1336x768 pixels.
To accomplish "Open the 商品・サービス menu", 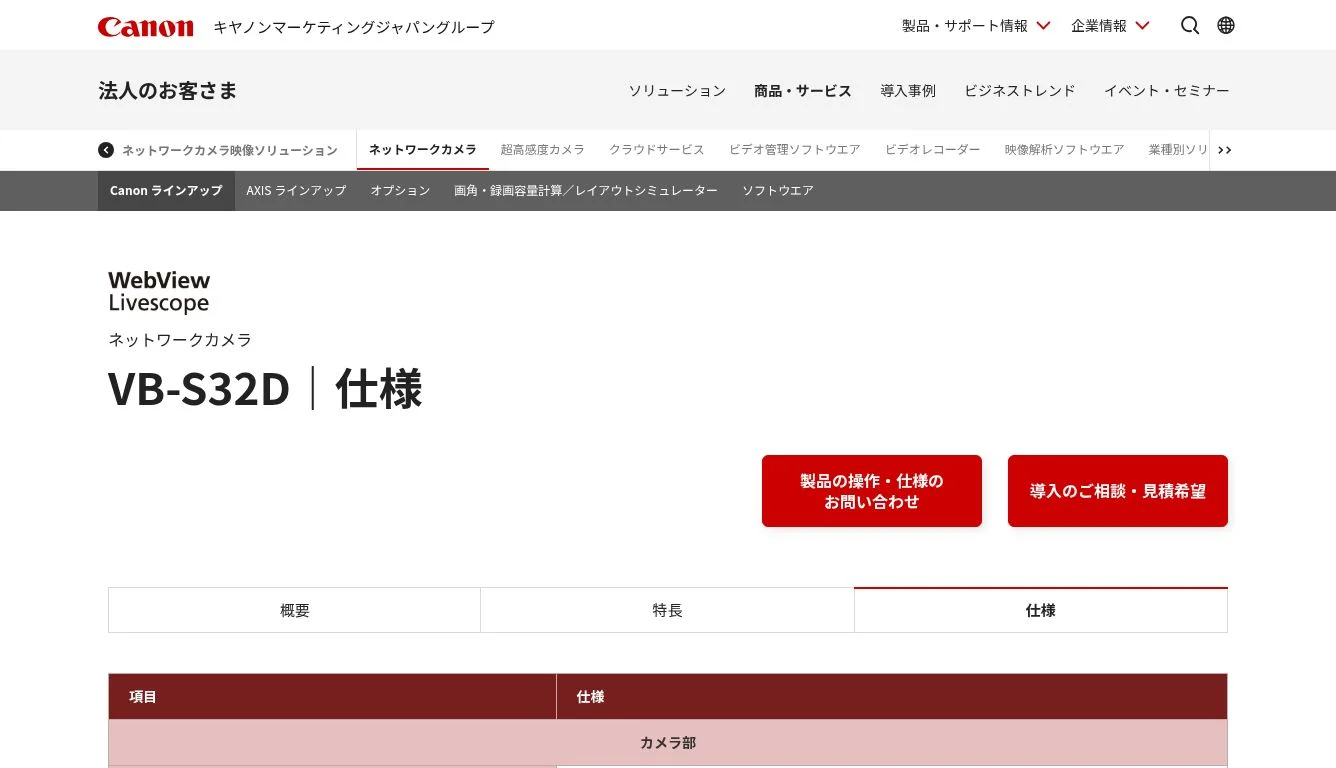I will pos(803,91).
